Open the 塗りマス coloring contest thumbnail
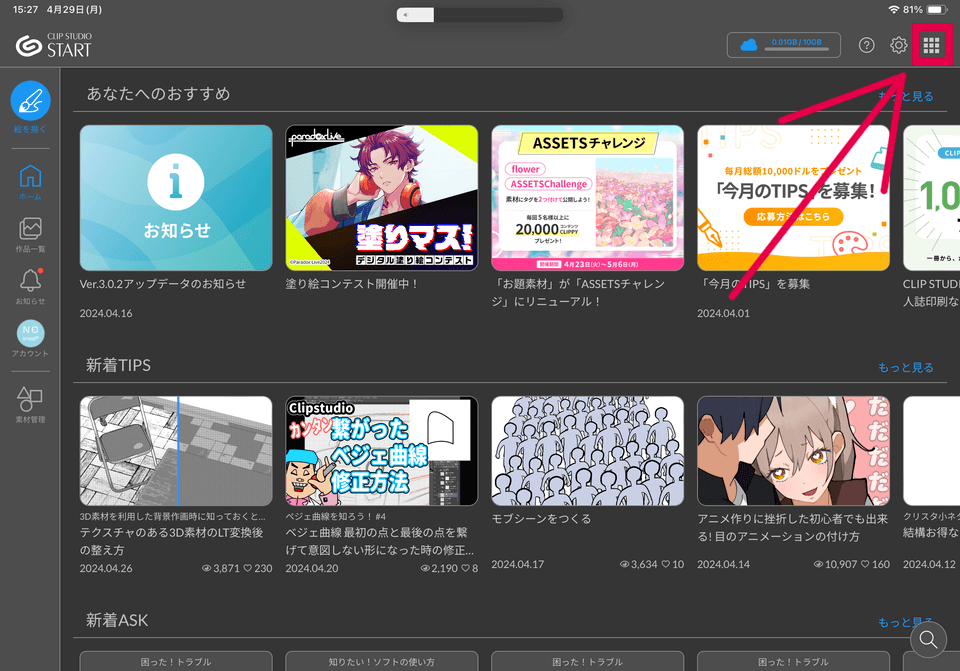Image resolution: width=960 pixels, height=671 pixels. pyautogui.click(x=381, y=198)
